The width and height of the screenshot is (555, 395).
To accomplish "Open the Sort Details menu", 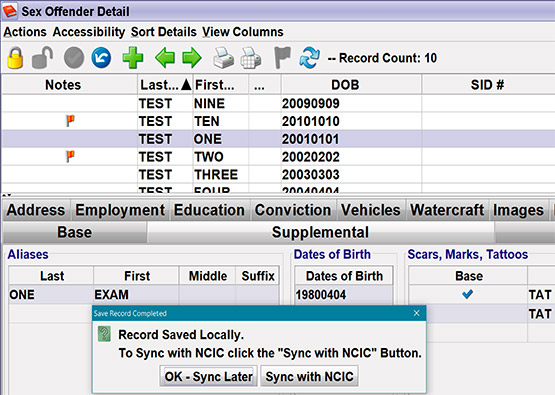I will 164,32.
